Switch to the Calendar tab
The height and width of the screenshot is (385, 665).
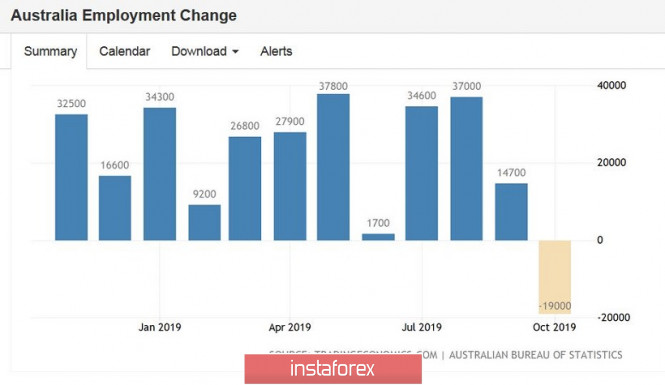[x=125, y=51]
